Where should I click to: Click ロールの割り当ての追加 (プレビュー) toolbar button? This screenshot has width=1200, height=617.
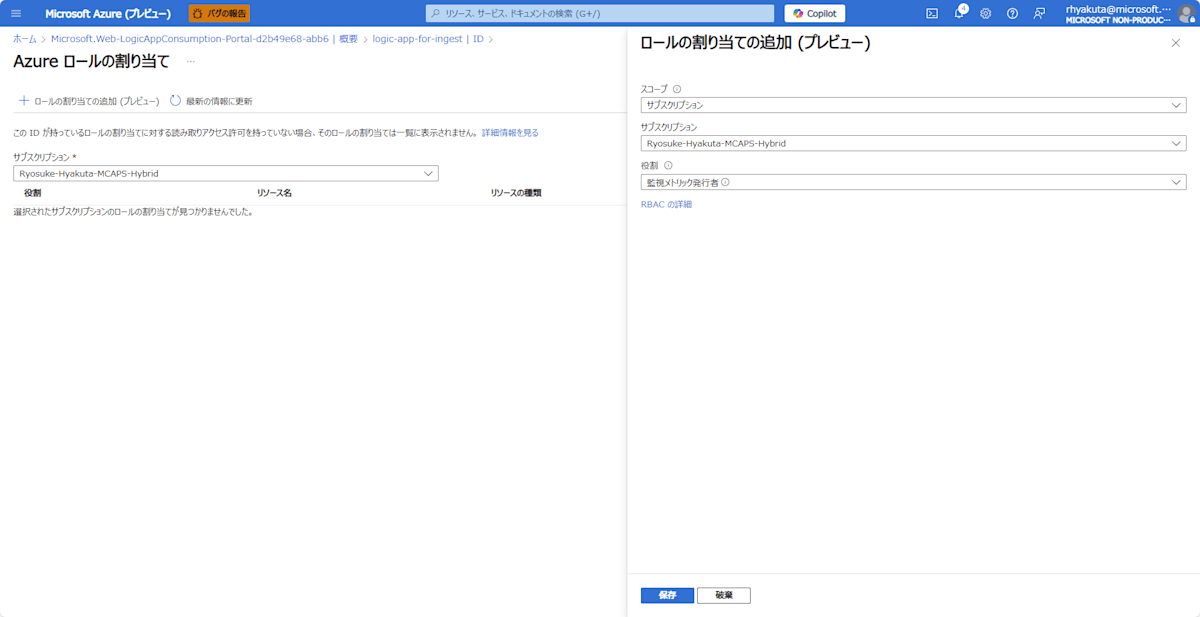[x=89, y=101]
